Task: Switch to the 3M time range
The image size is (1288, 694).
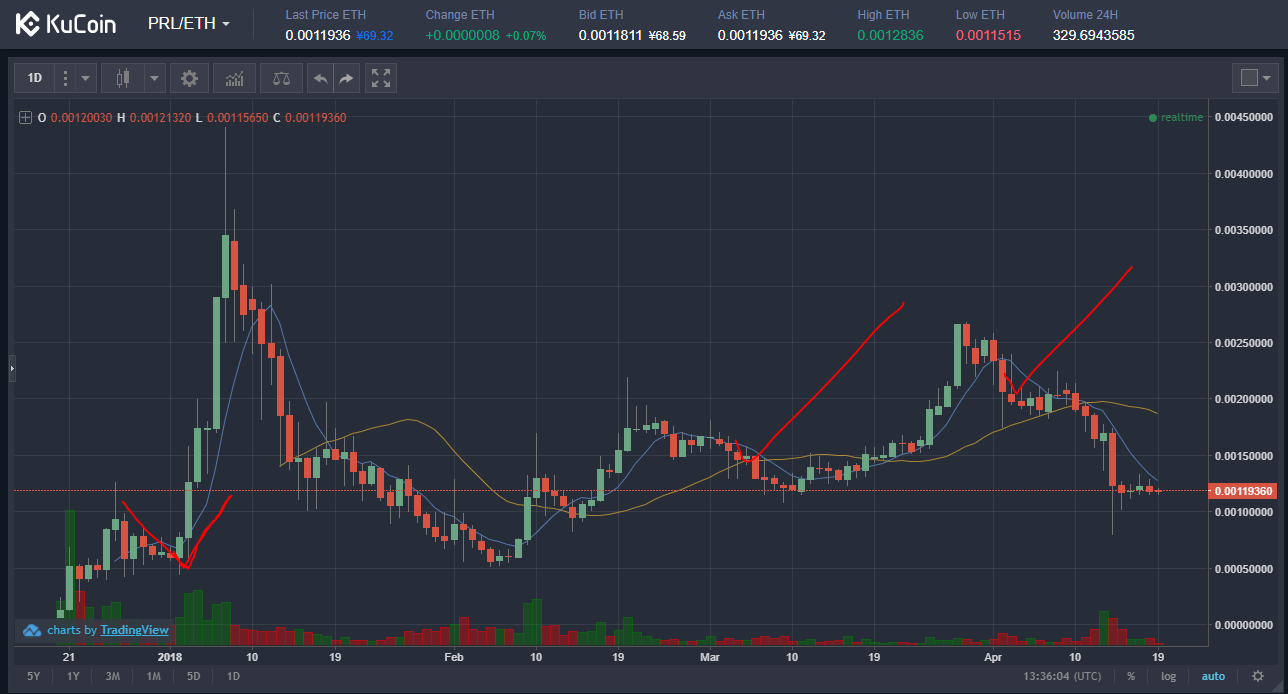Action: (x=113, y=676)
